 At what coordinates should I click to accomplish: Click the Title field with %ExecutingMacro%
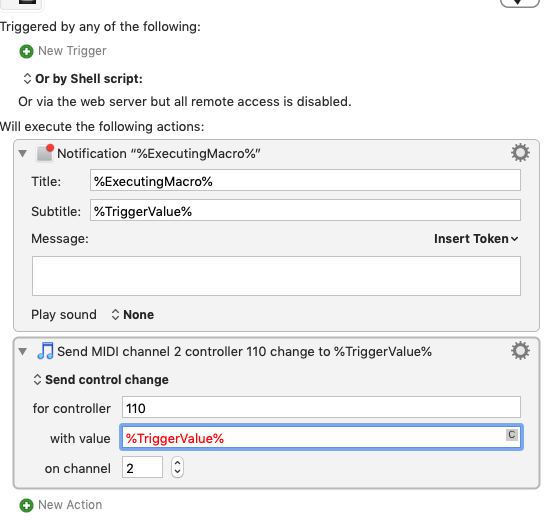coord(305,180)
